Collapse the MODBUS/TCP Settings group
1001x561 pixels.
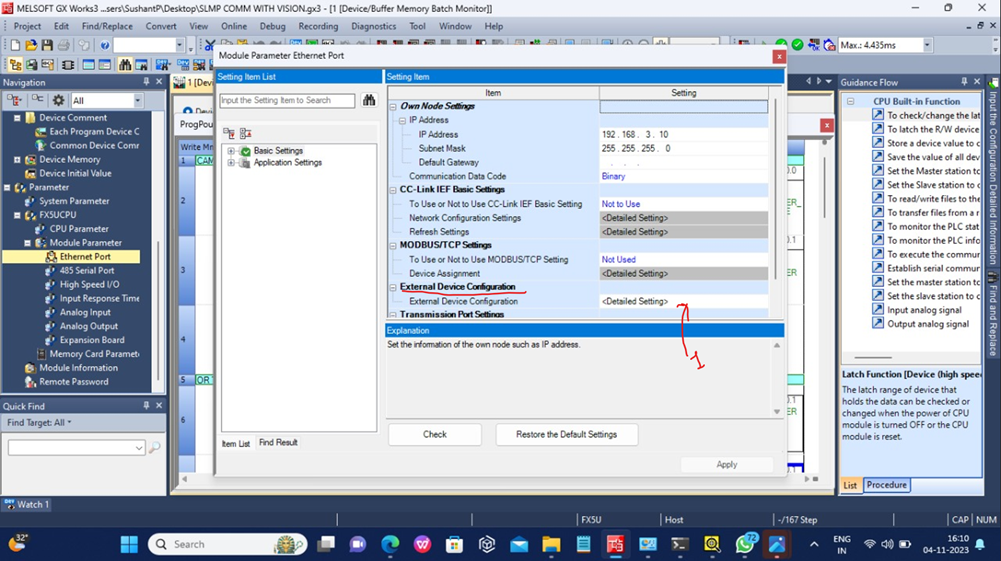pyautogui.click(x=393, y=246)
